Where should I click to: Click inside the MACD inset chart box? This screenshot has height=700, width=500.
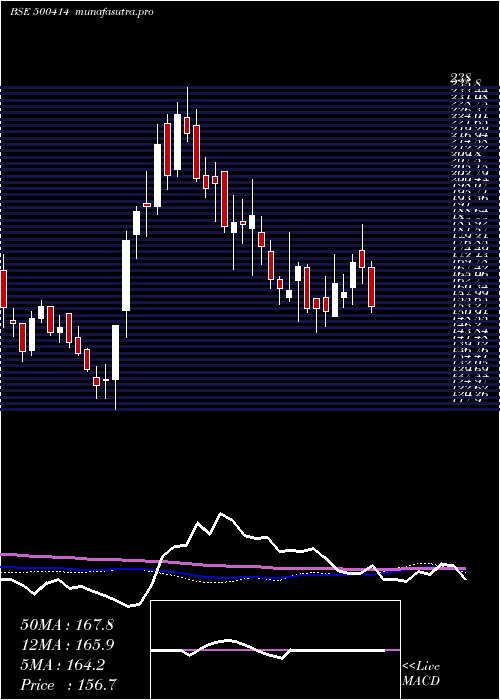coord(275,650)
